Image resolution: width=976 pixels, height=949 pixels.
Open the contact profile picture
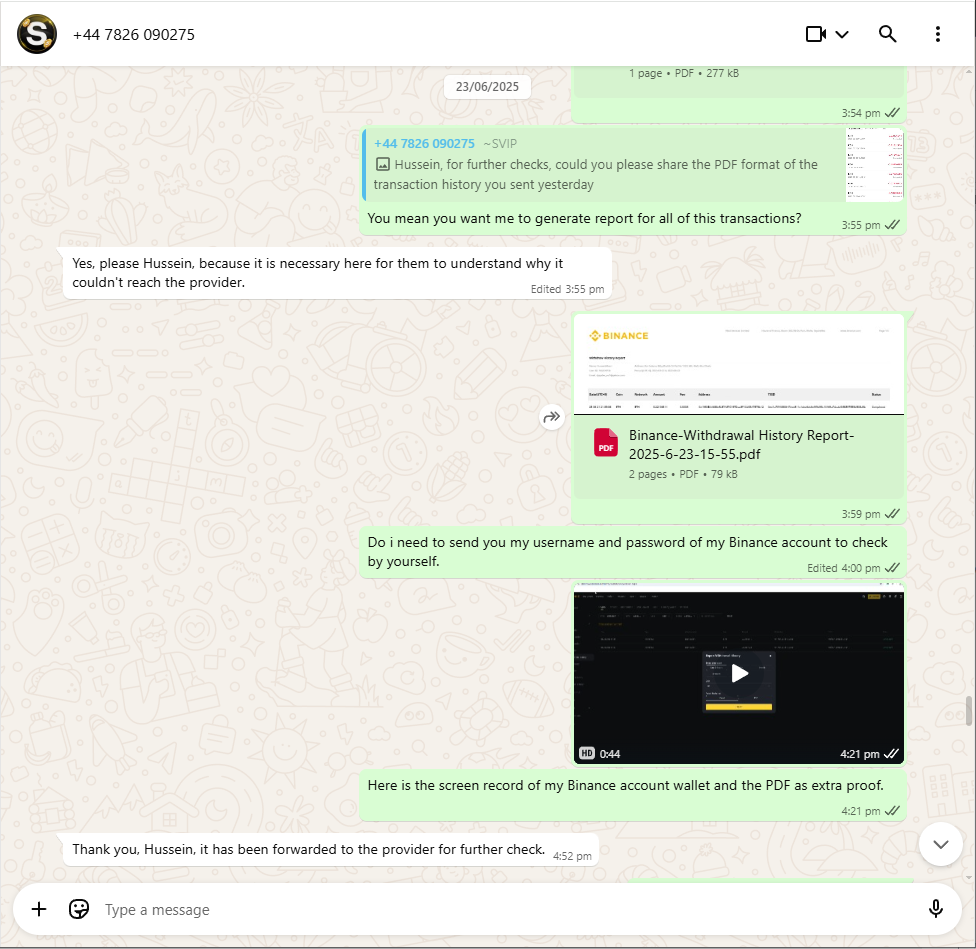pos(37,34)
